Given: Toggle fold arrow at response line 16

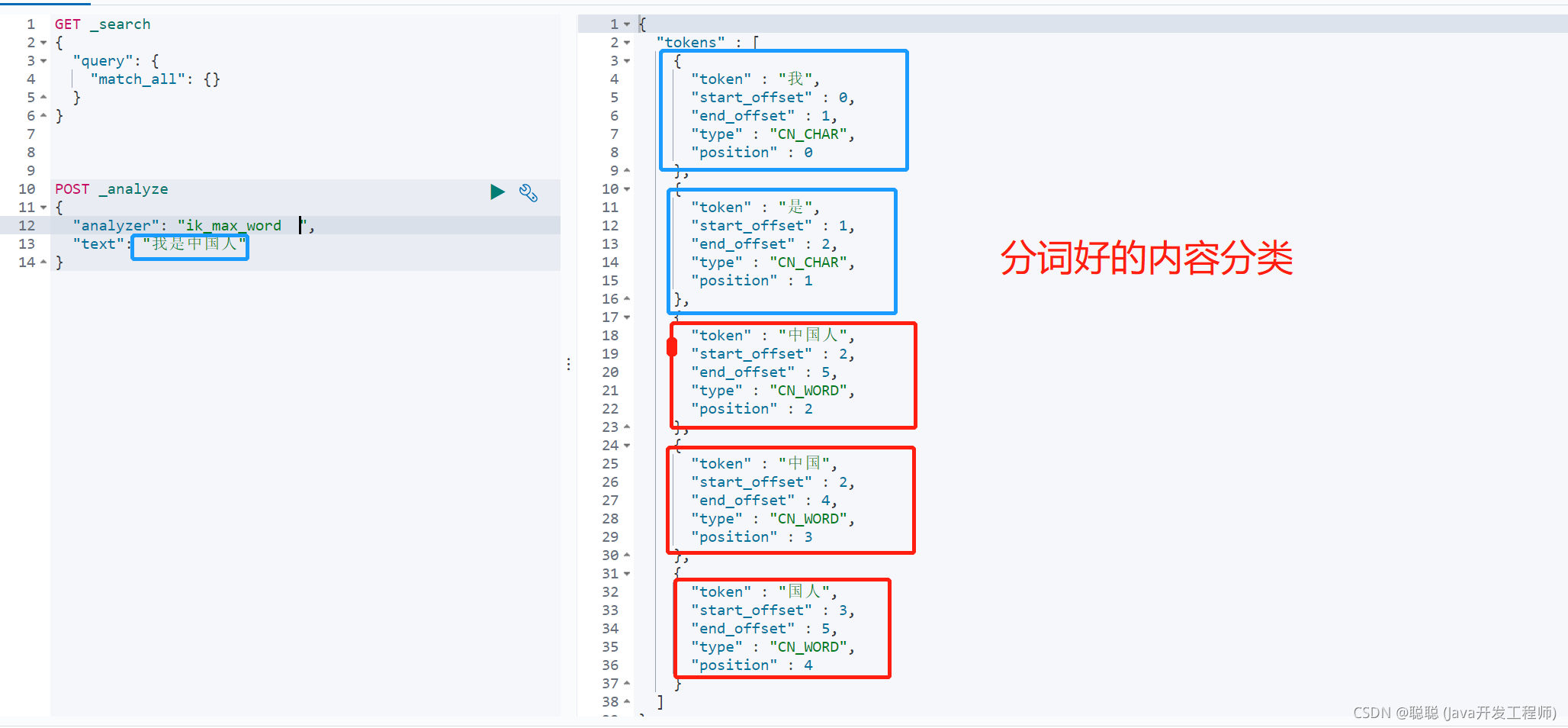Looking at the screenshot, I should tap(627, 299).
